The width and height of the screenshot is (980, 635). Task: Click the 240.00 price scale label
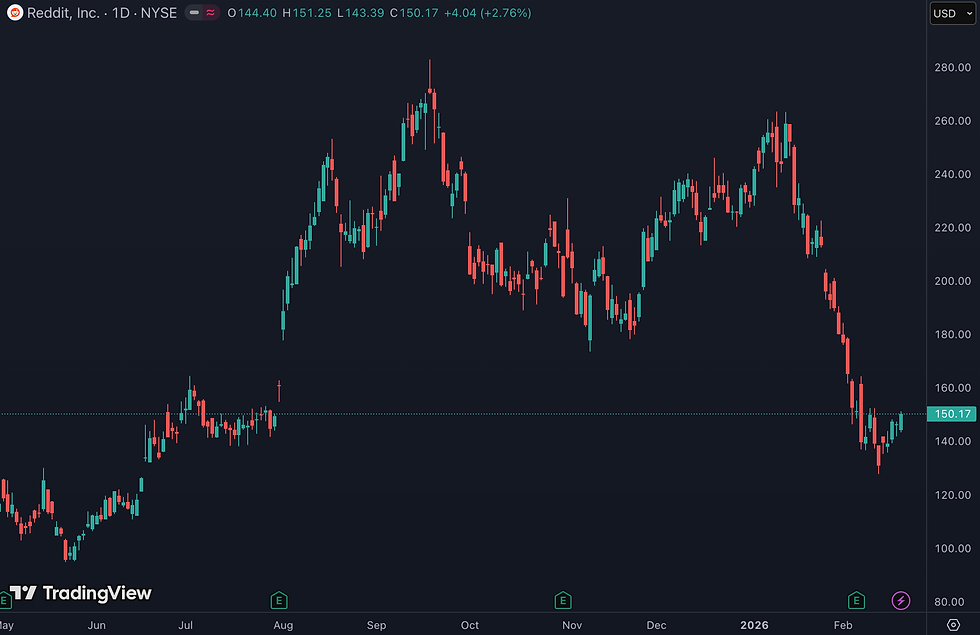point(952,174)
